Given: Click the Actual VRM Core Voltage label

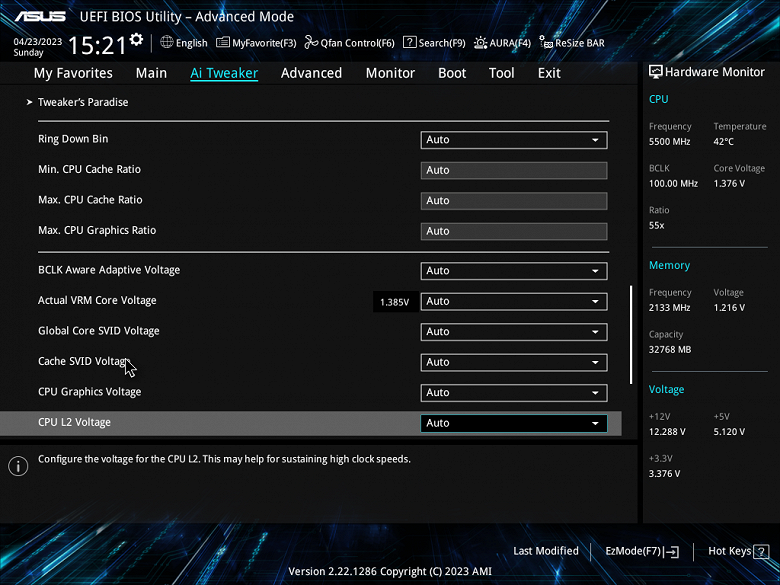Looking at the screenshot, I should click(97, 300).
